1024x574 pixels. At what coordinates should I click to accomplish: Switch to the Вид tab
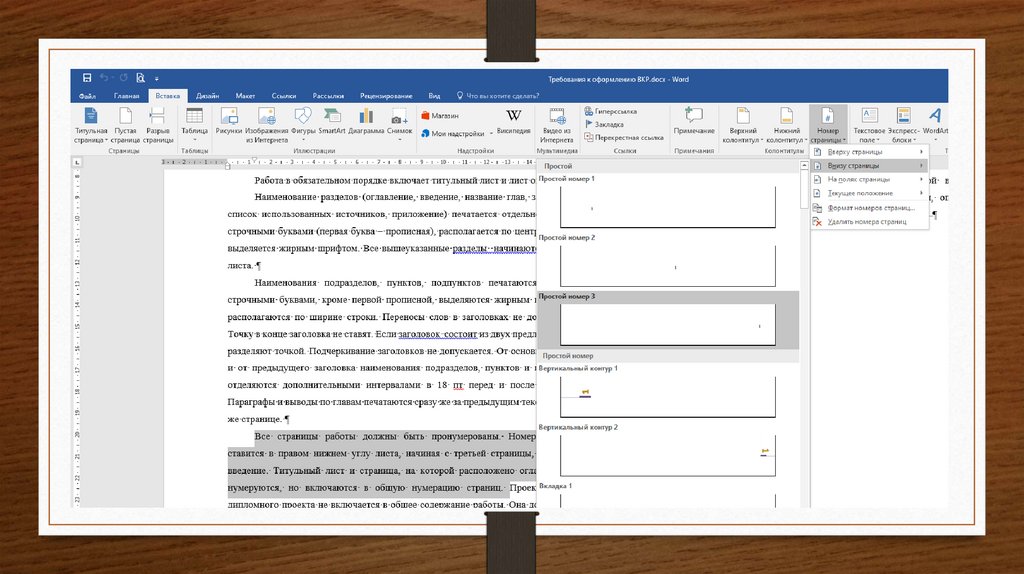pos(434,96)
